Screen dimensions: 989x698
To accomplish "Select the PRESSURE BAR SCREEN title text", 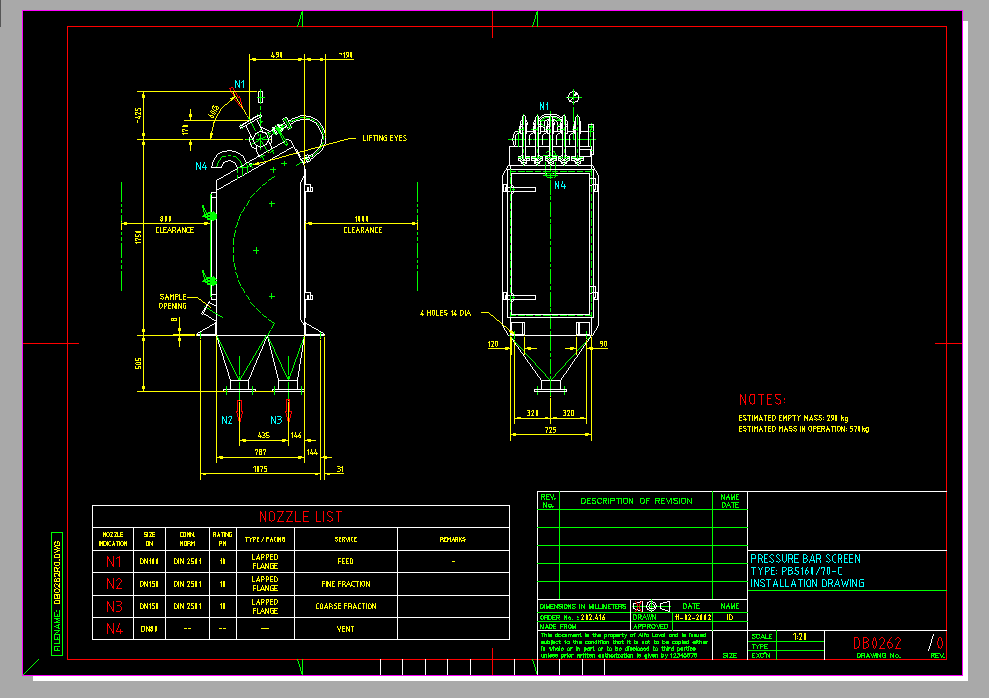I will click(805, 558).
